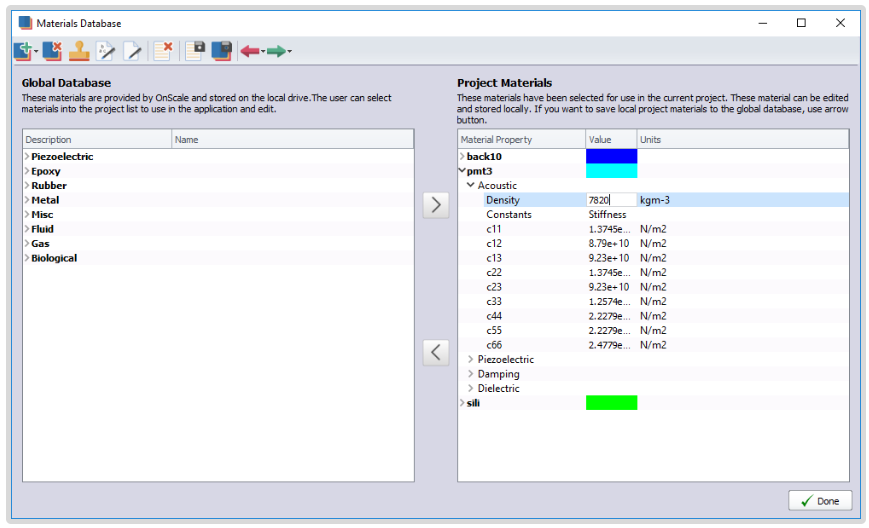Click the c22 property row label
The image size is (869, 528).
[x=494, y=272]
